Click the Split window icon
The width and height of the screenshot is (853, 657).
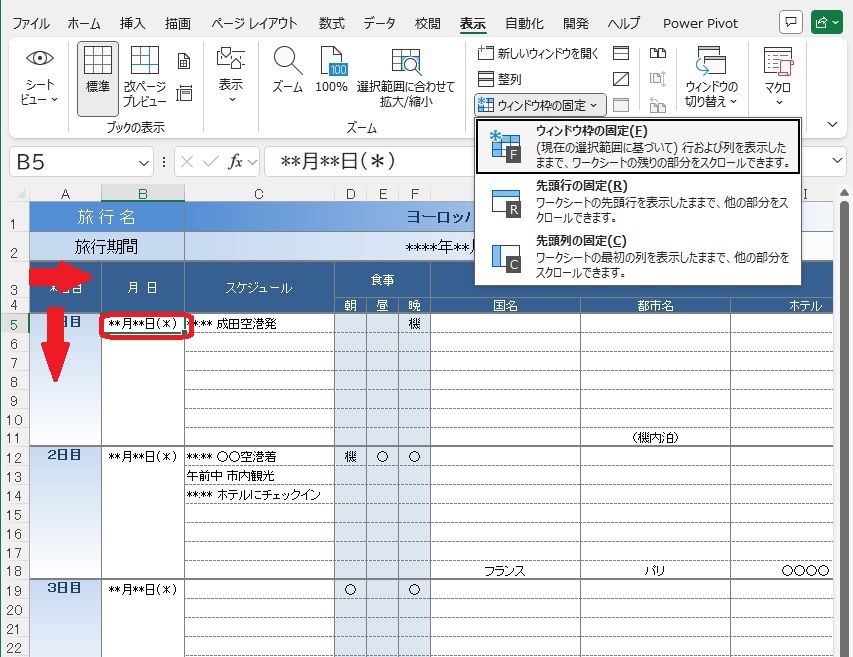click(x=621, y=54)
